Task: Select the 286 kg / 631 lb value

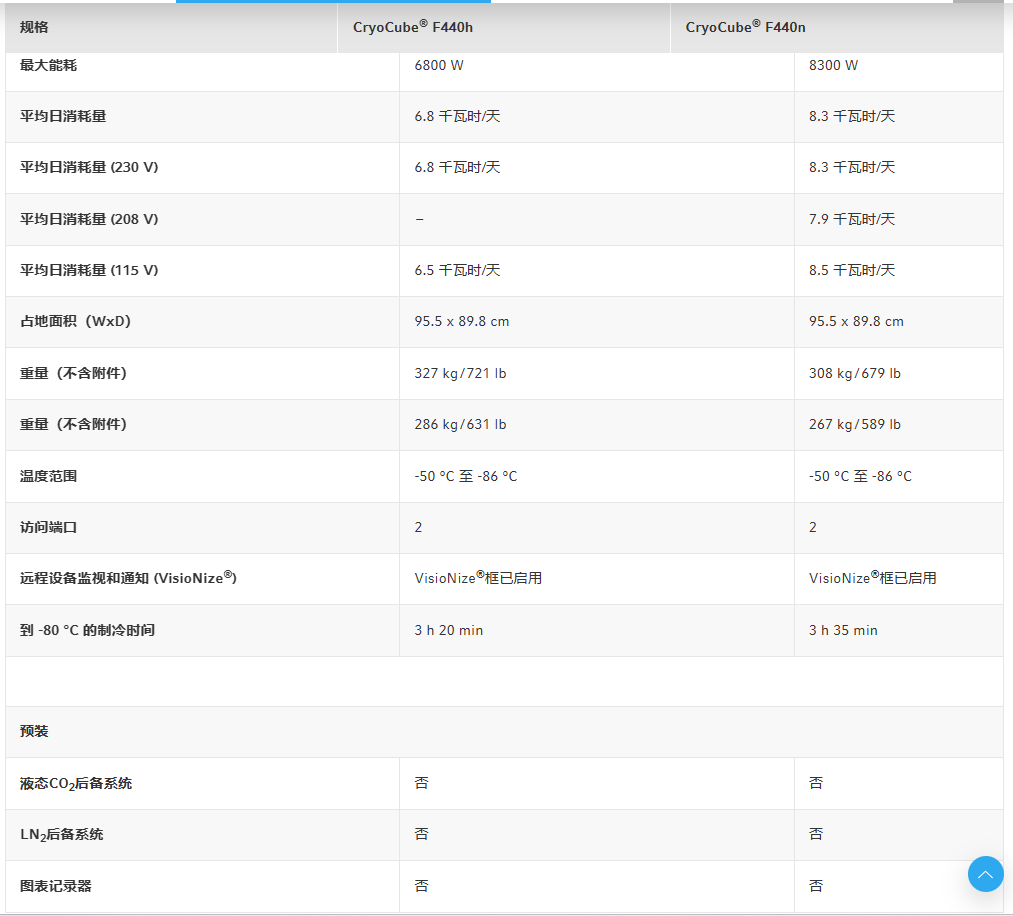Action: pyautogui.click(x=461, y=424)
